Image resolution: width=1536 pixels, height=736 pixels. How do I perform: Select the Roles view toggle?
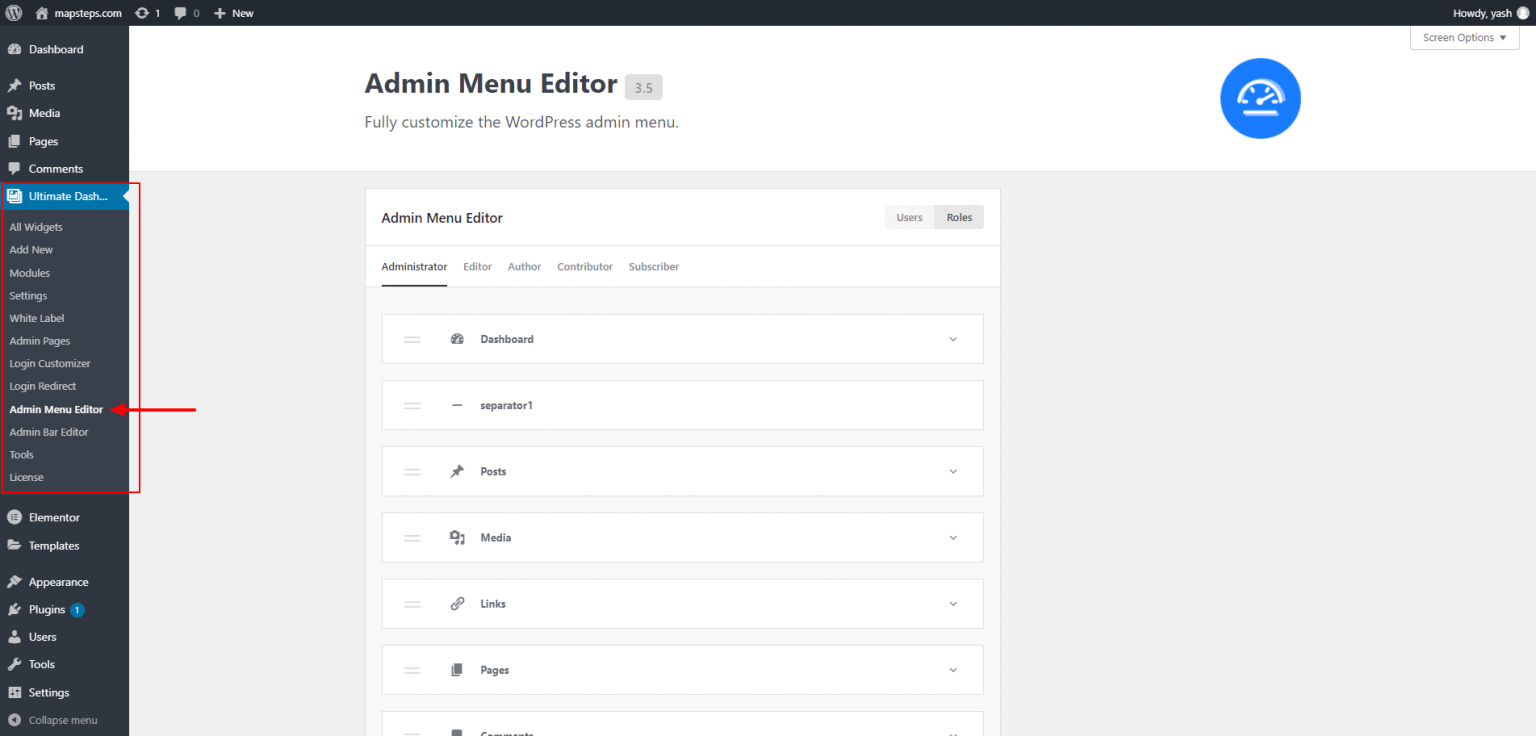pos(958,217)
